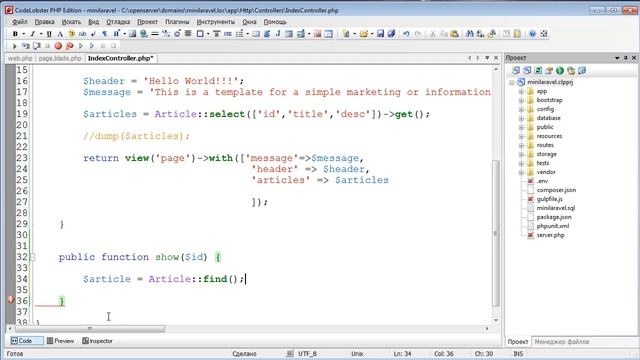Place cursor inside find() parentheses line 34
Screen dimensions: 640x360
[x=233, y=279]
